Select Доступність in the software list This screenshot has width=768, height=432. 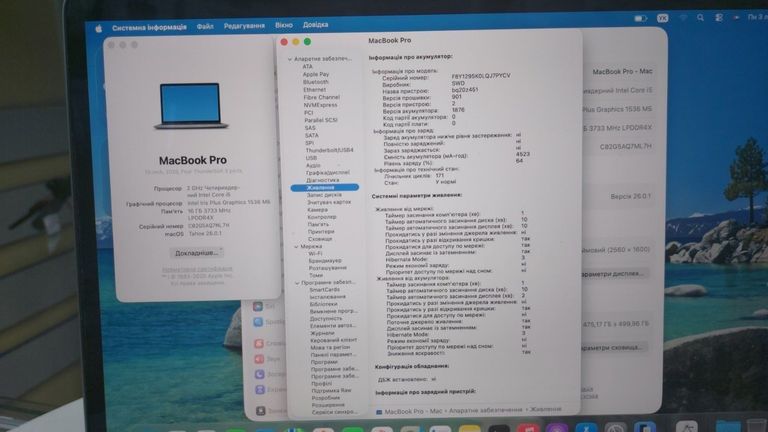(326, 319)
